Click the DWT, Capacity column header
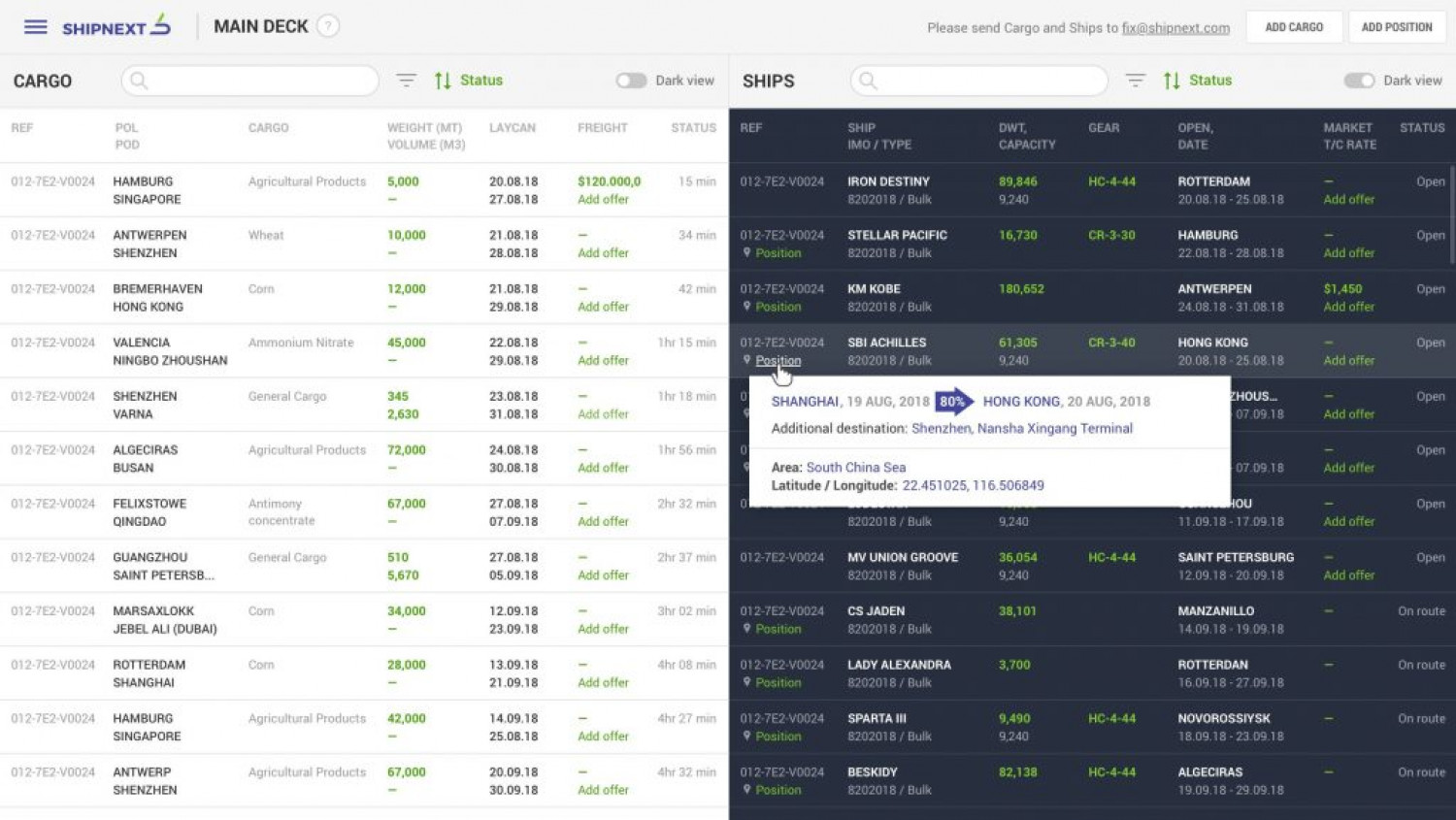The image size is (1456, 820). (x=1026, y=136)
